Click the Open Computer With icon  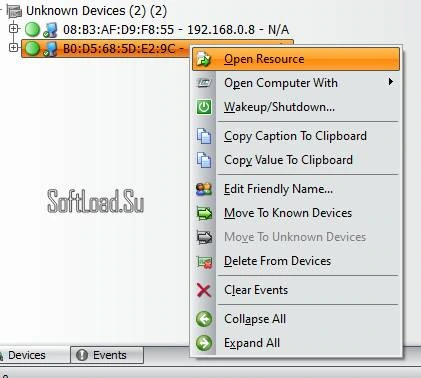point(204,83)
